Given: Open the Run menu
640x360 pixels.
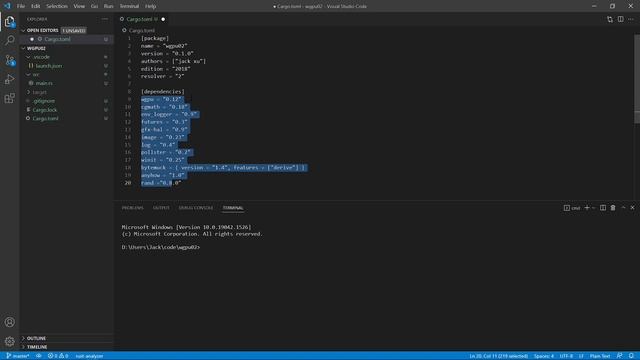Looking at the screenshot, I should (x=109, y=6).
